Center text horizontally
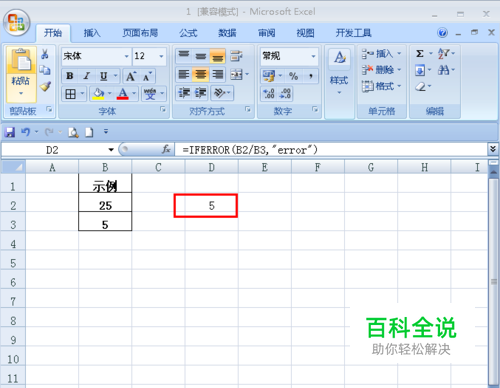Image resolution: width=500 pixels, height=388 pixels. 201,74
